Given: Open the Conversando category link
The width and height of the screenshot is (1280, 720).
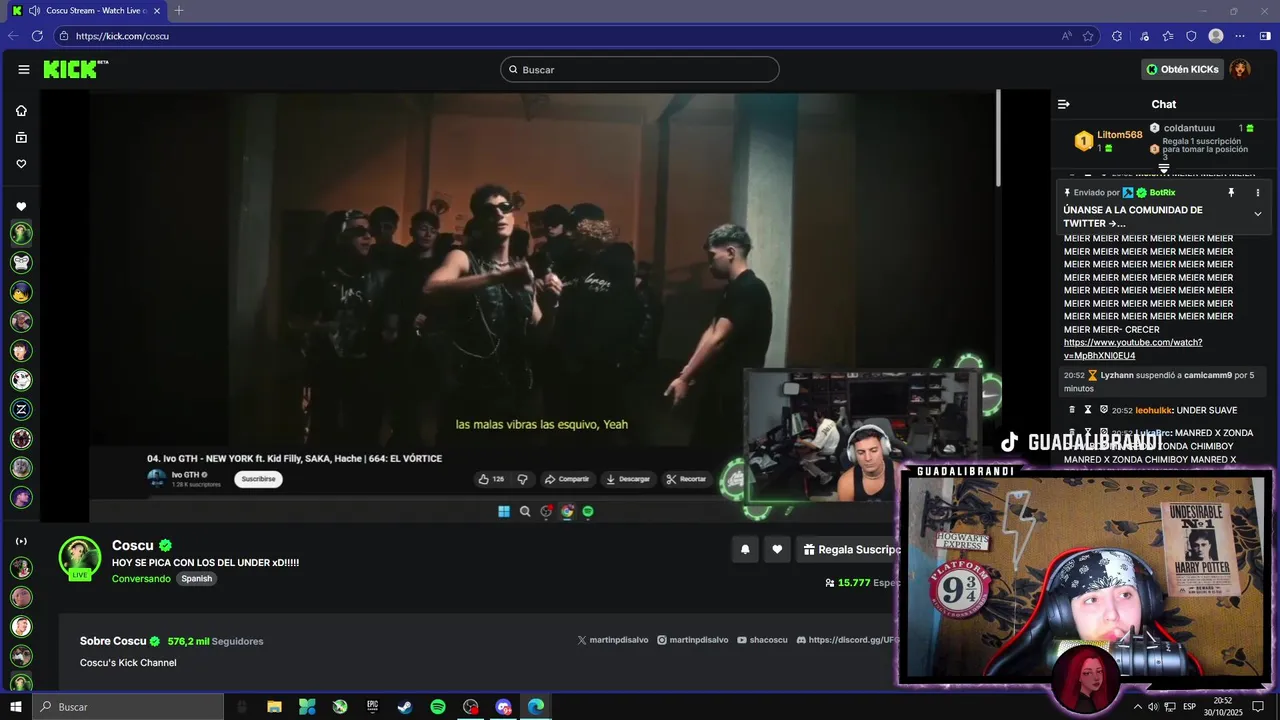Looking at the screenshot, I should pos(141,579).
